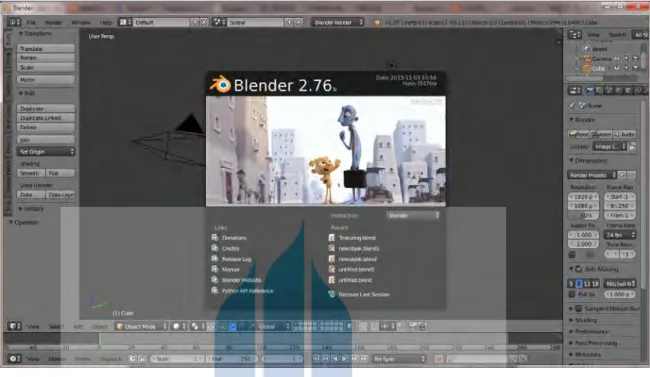Click the Recover Last Session icon
This screenshot has height=377, width=650.
(x=332, y=294)
